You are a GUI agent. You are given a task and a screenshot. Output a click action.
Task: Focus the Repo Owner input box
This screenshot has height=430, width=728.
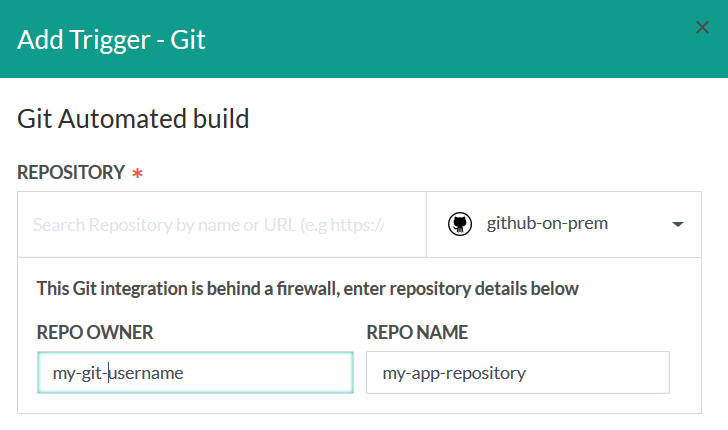[195, 373]
